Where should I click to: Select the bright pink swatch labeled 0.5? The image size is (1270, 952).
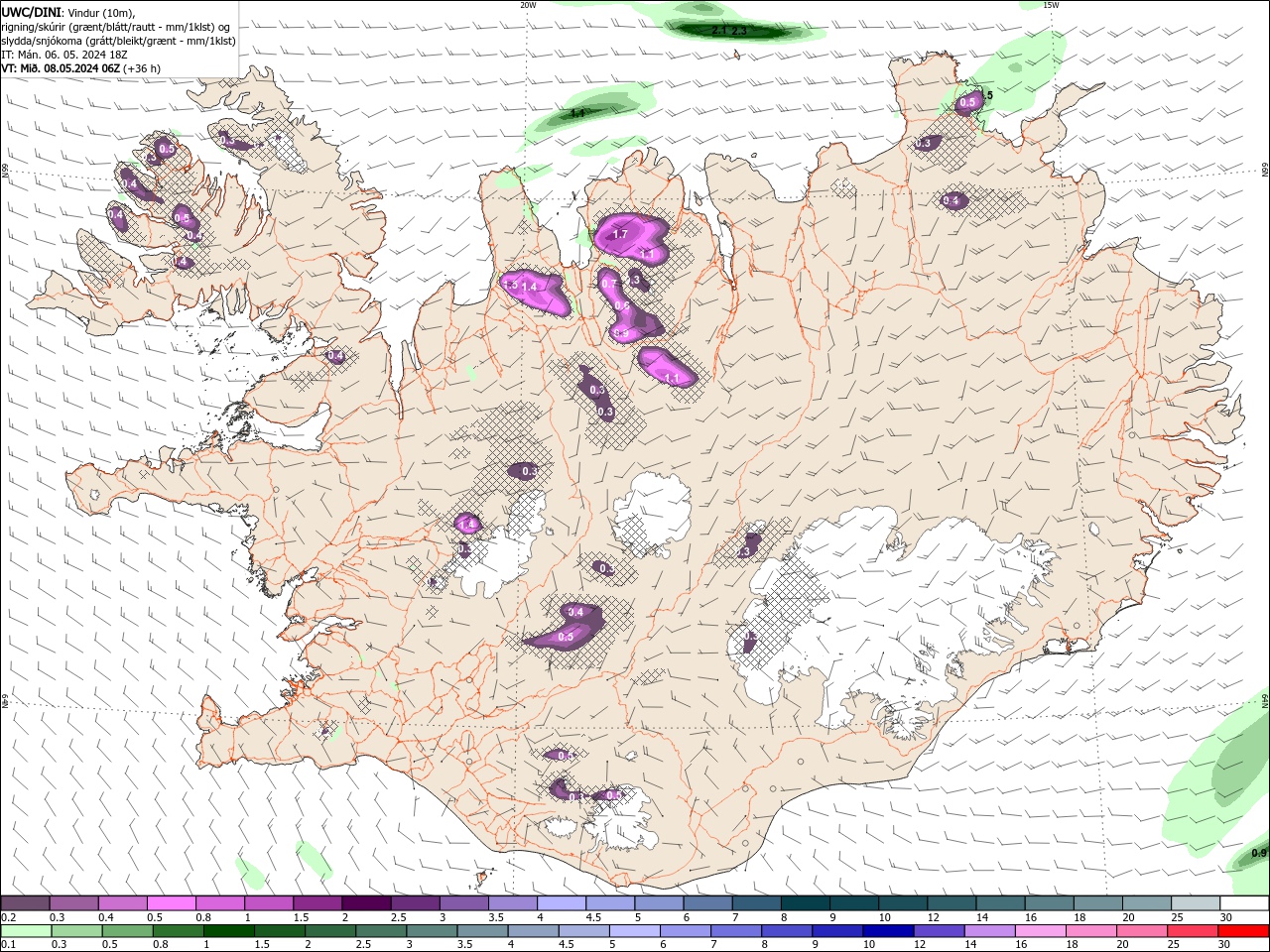(171, 903)
